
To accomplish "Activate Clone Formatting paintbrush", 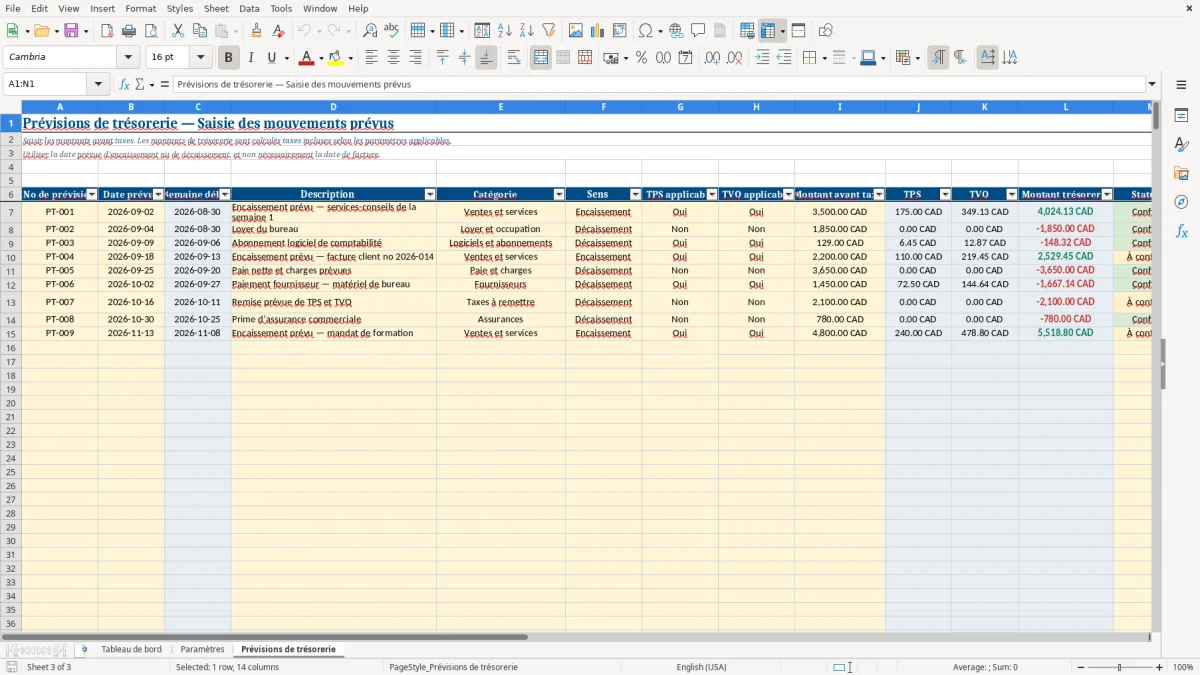I will 257,31.
